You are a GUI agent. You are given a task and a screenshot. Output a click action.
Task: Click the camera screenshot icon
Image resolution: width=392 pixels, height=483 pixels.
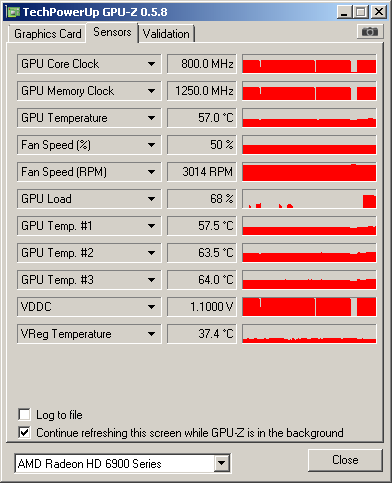pyautogui.click(x=370, y=32)
